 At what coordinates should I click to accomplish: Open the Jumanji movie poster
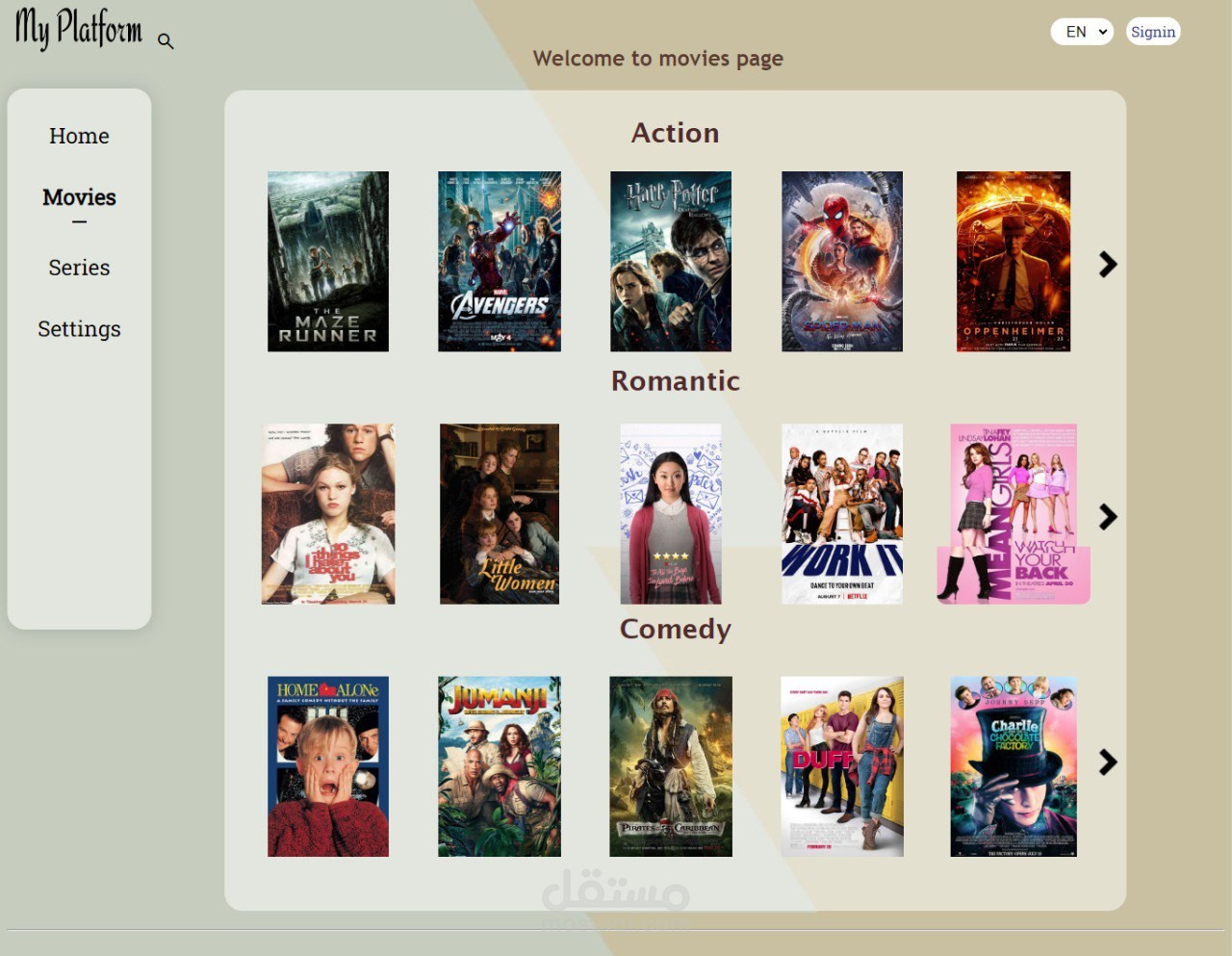[x=500, y=766]
